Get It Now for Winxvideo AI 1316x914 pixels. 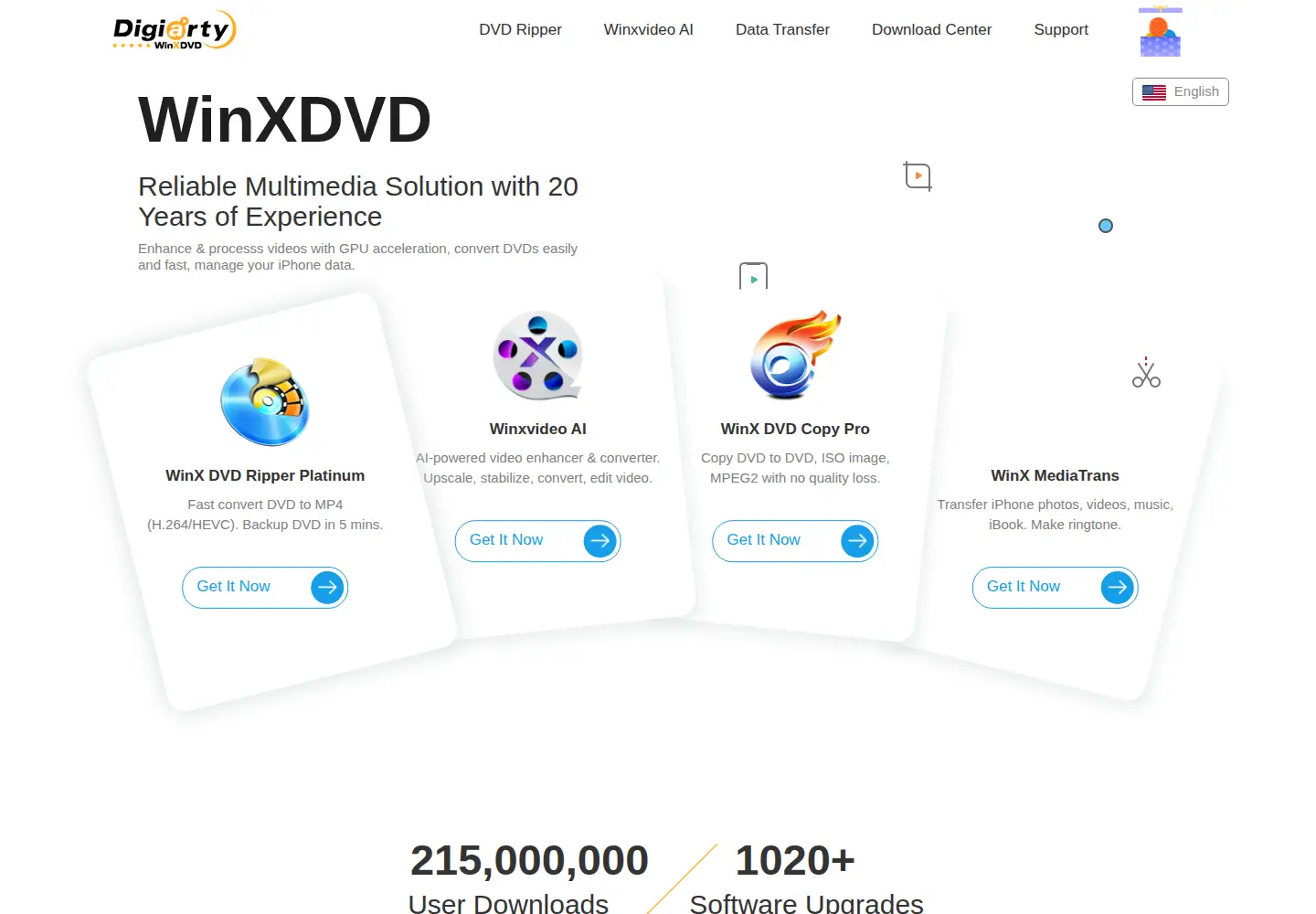(538, 541)
